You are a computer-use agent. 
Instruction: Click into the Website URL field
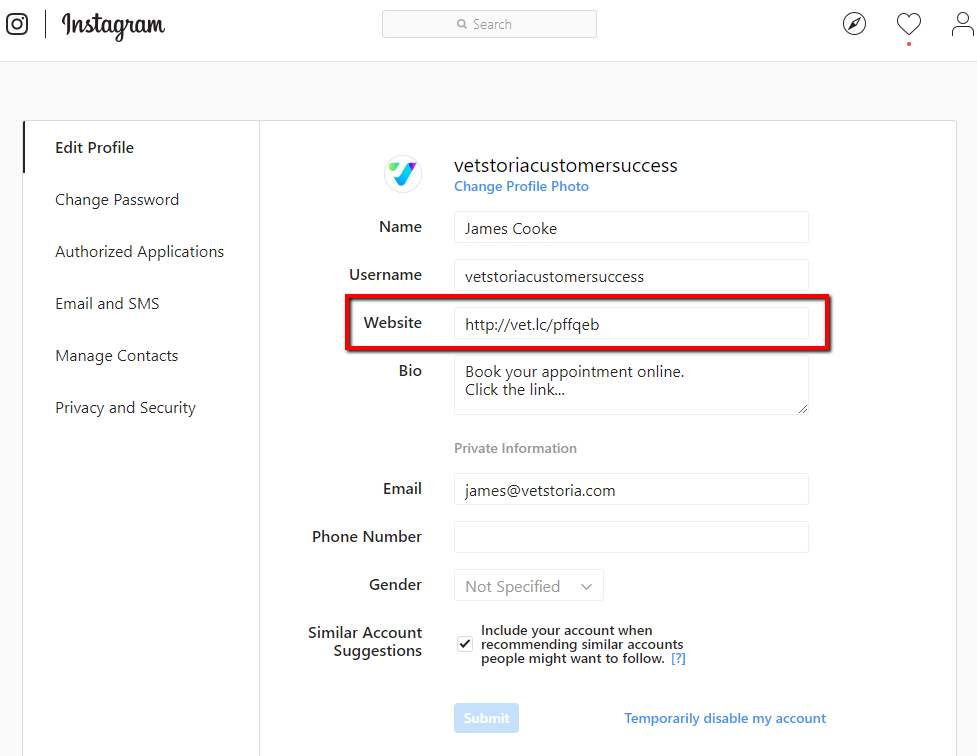click(x=631, y=323)
